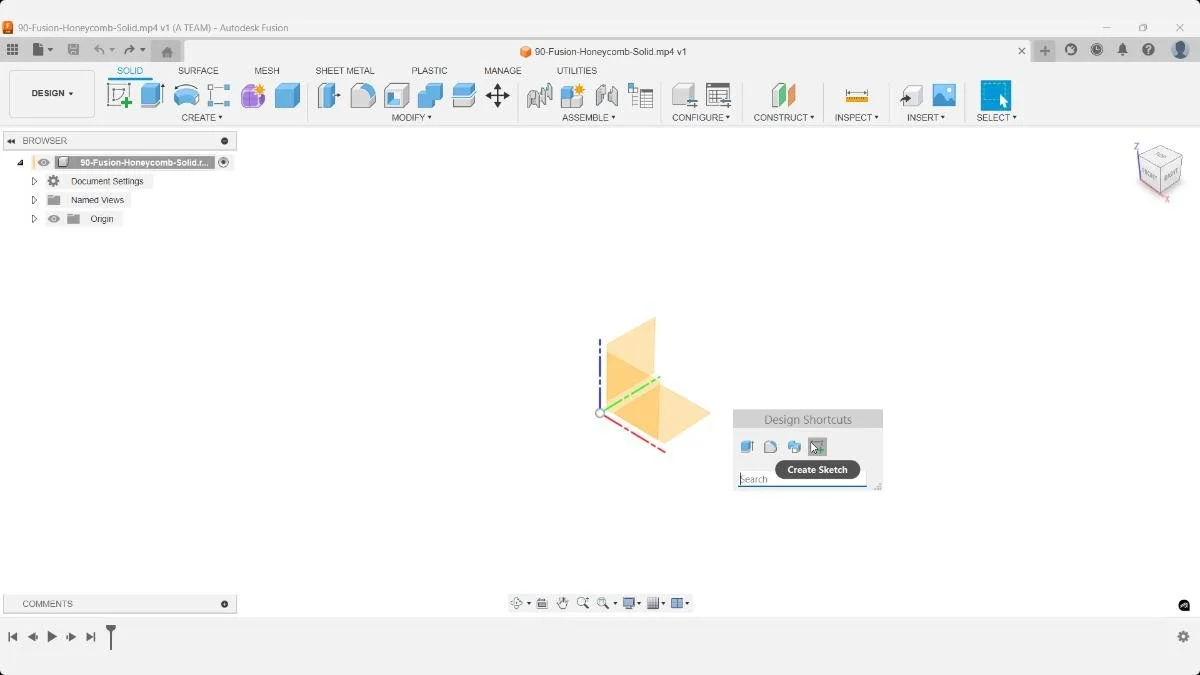The image size is (1200, 675).
Task: Open the DESIGN workspace switcher
Action: [51, 93]
